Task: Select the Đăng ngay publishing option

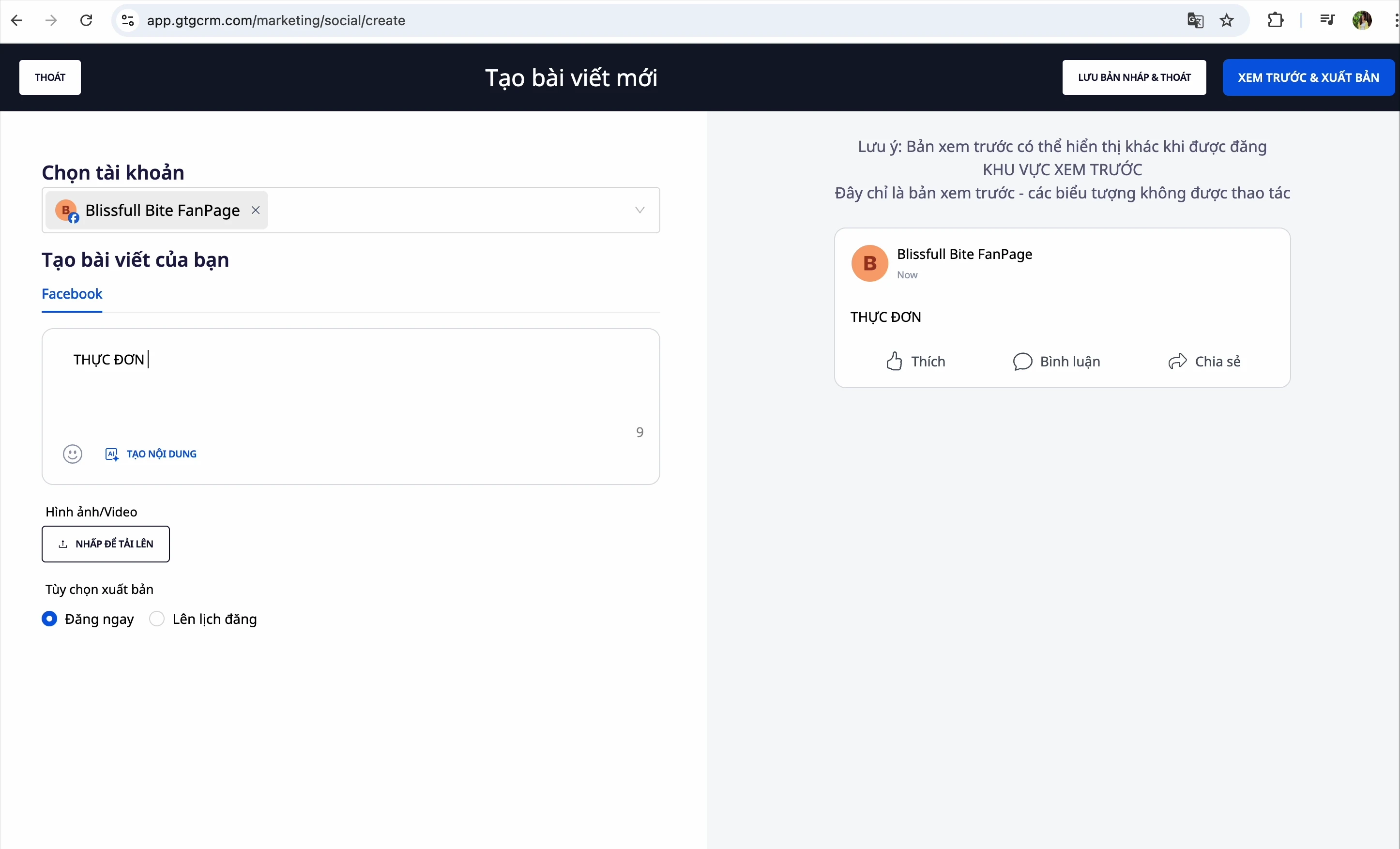Action: click(x=49, y=619)
